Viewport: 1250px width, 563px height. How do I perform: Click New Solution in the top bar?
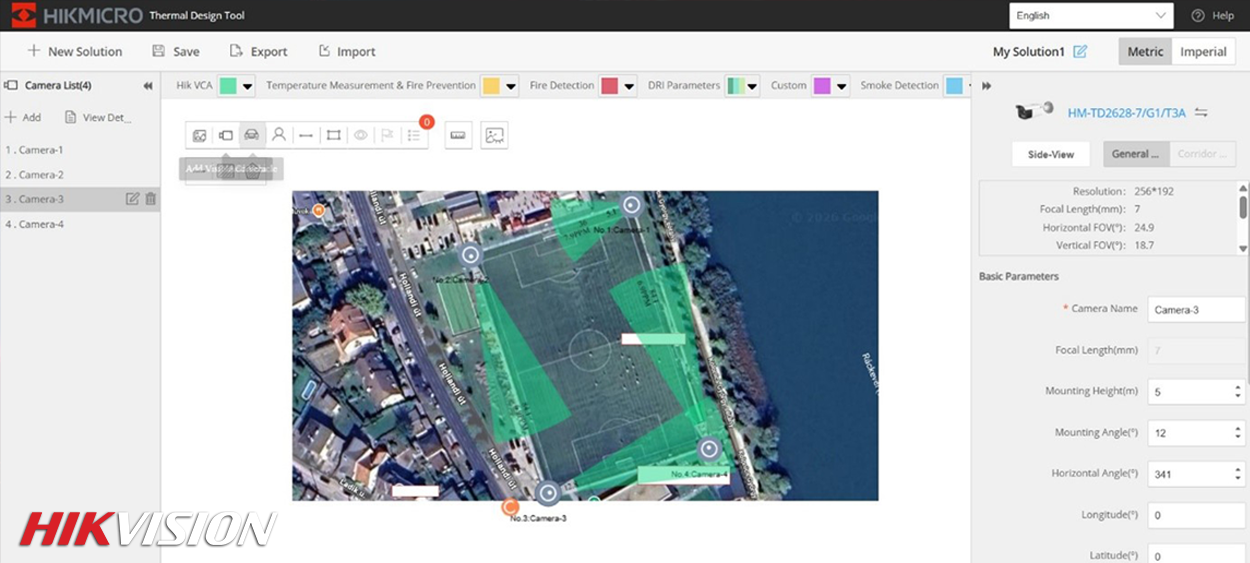click(74, 52)
